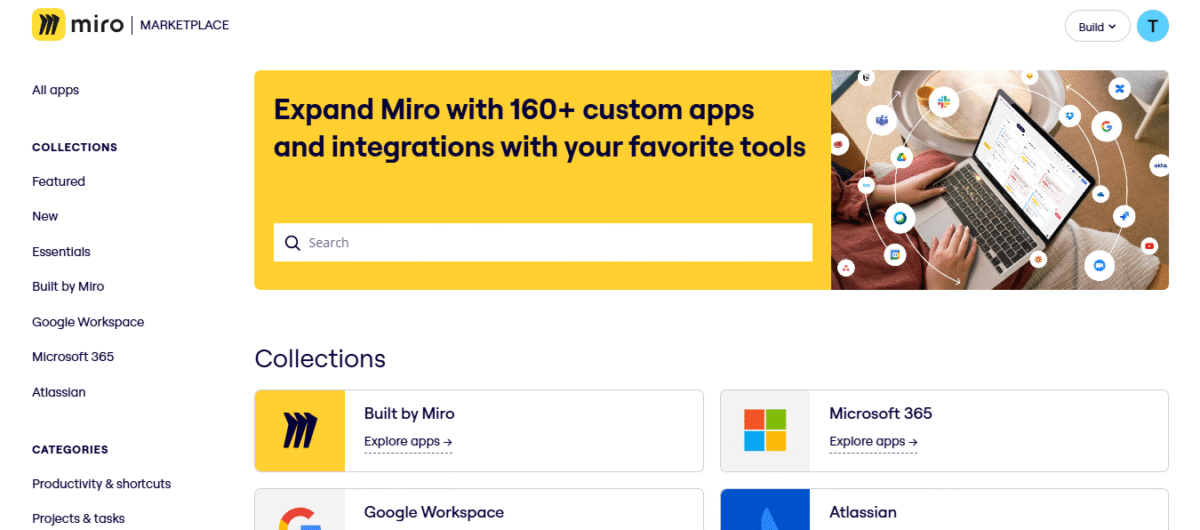
Task: Click the CATEGORIES sidebar heading
Action: pyautogui.click(x=70, y=450)
